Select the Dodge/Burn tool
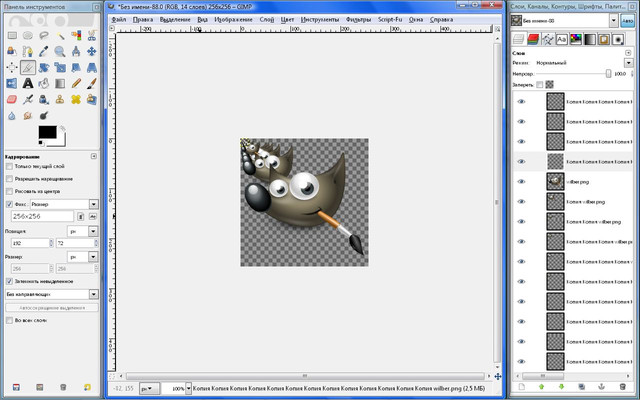This screenshot has height=400, width=640. 44,116
